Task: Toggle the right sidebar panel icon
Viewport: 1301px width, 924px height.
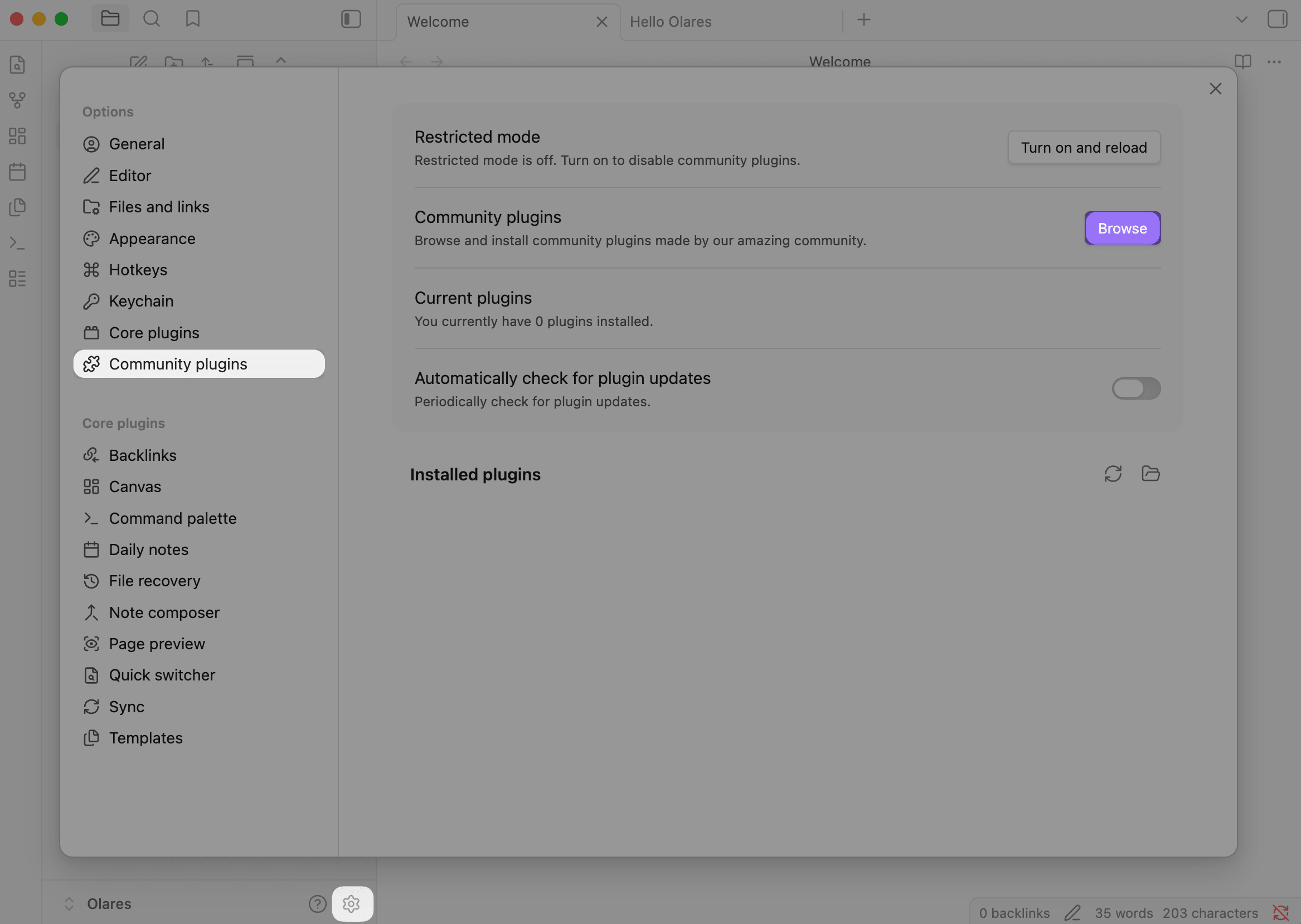Action: pyautogui.click(x=1278, y=19)
